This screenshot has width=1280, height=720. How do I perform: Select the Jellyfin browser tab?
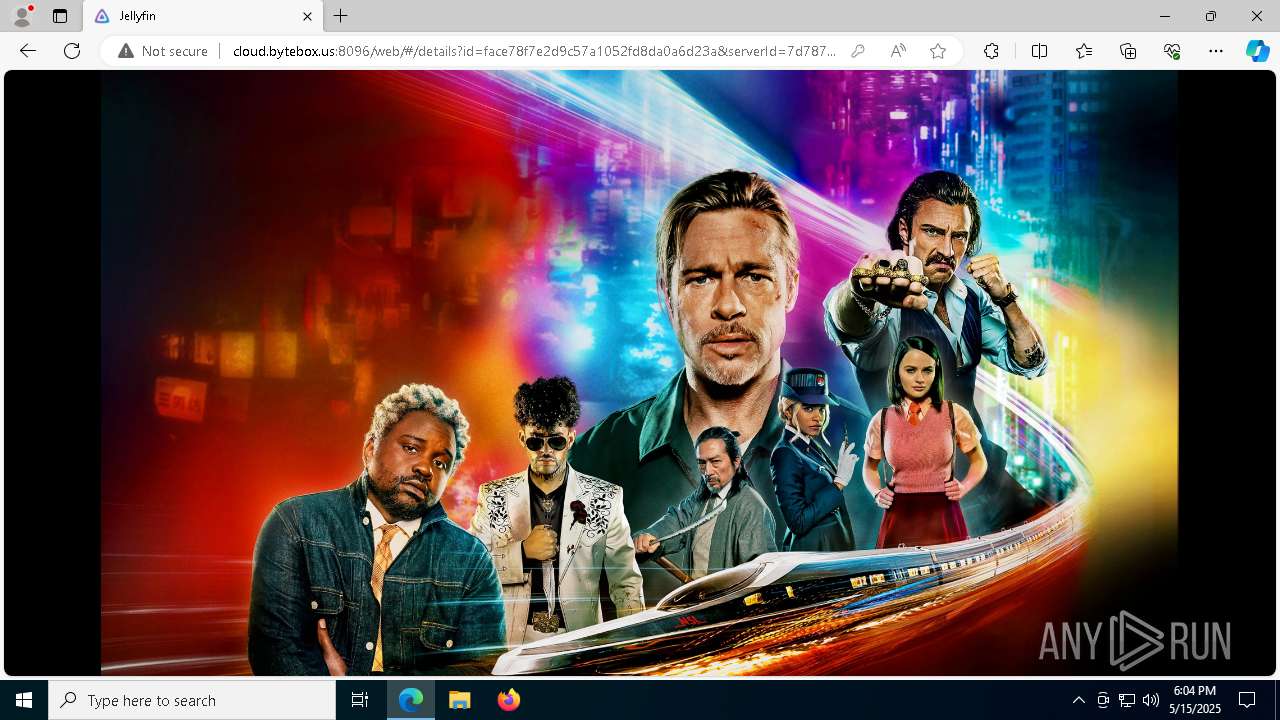pos(202,16)
